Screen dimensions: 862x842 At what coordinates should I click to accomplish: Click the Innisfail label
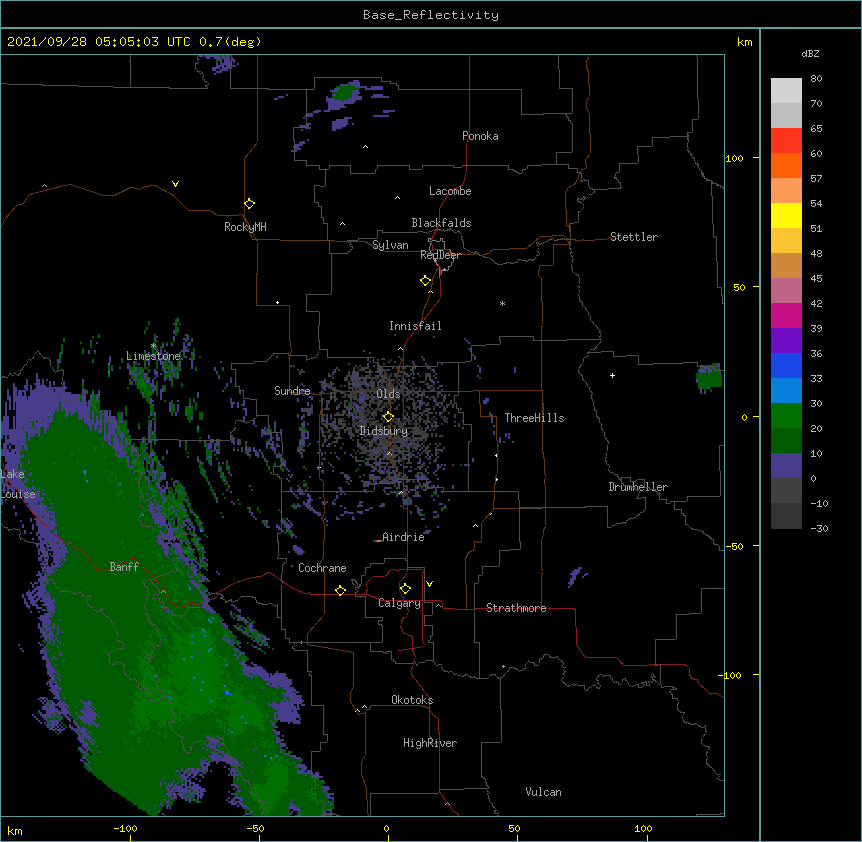pyautogui.click(x=415, y=326)
